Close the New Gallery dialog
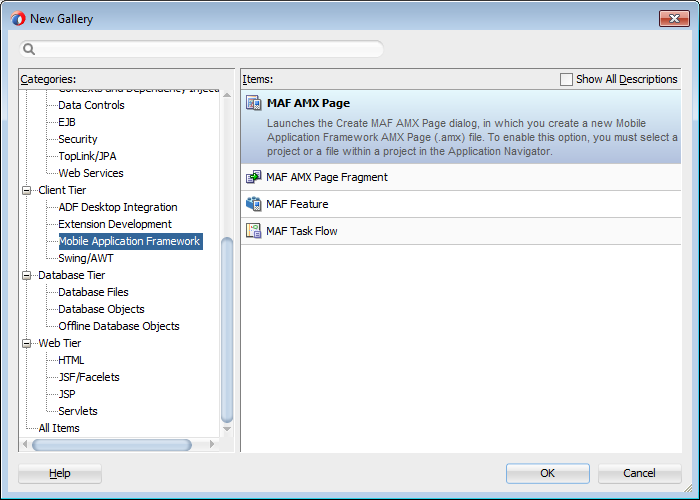This screenshot has height=500, width=700. point(674,18)
